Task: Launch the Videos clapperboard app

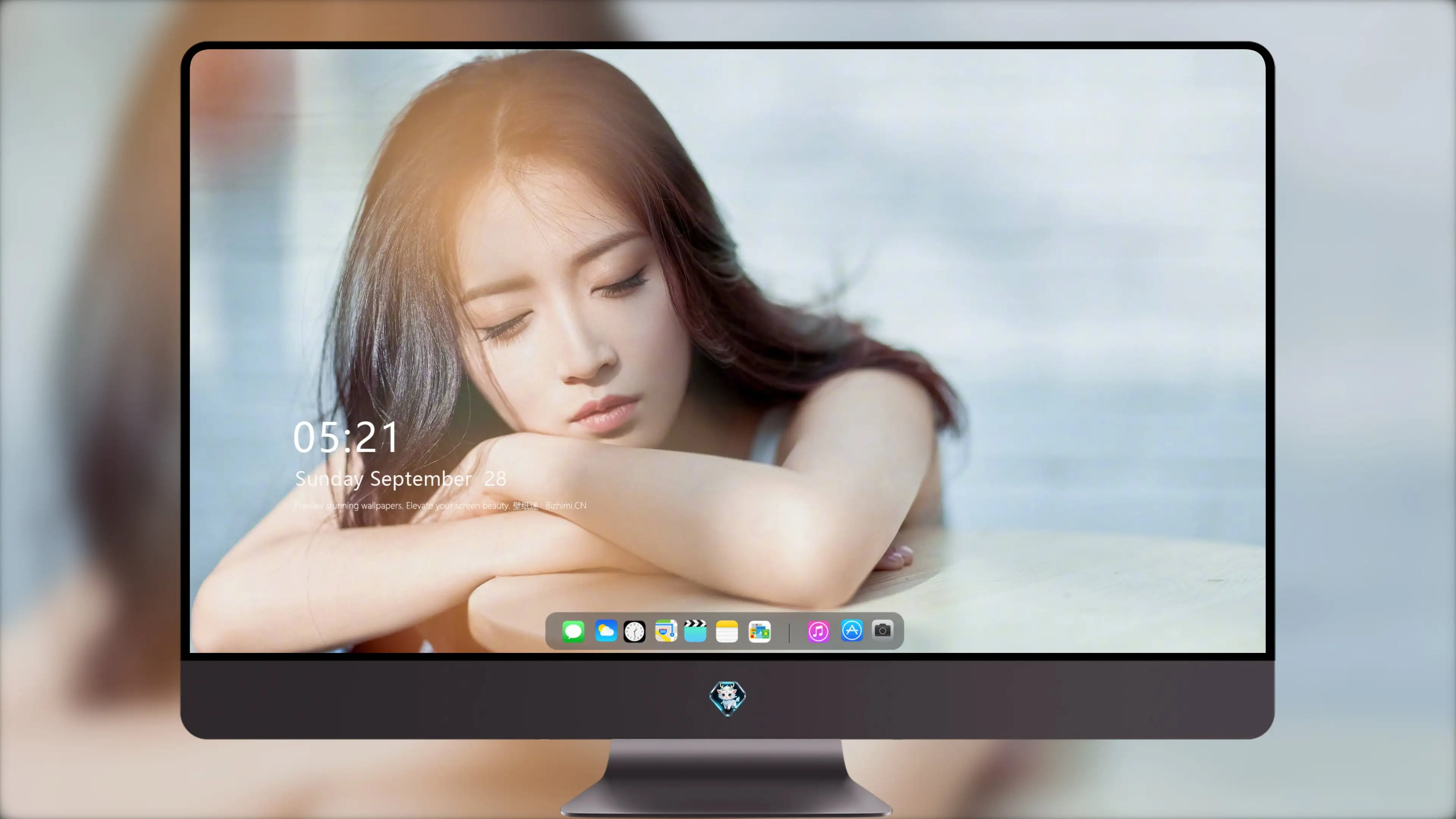Action: tap(695, 631)
